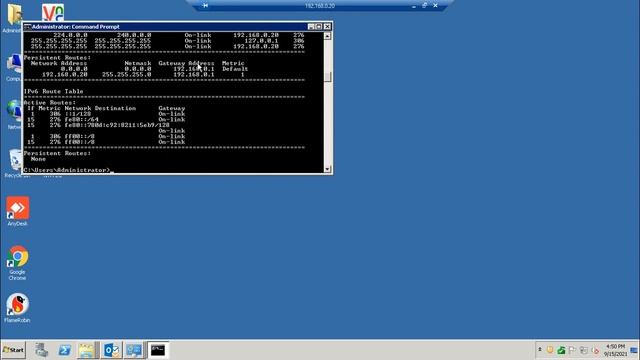Open the Network desktop icon

15,114
